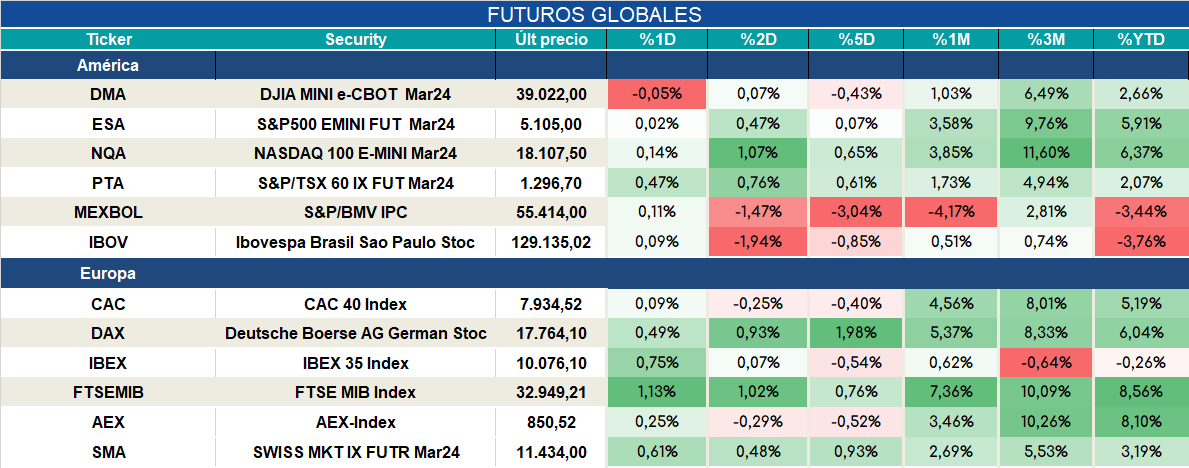Select the IBOV last price 129.135,02
The width and height of the screenshot is (1189, 468).
(551, 243)
